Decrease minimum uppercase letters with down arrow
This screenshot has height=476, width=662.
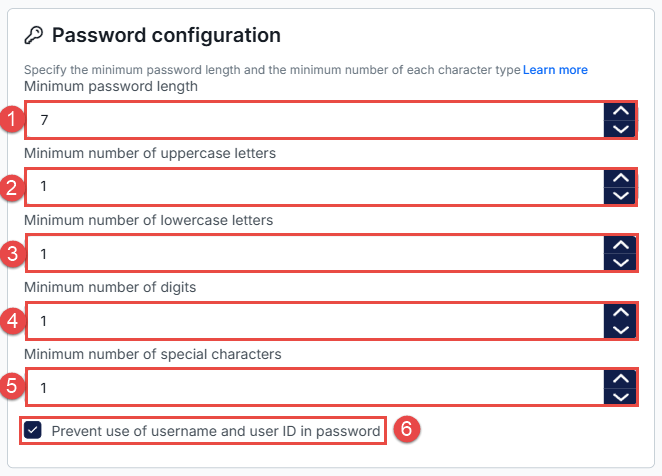621,195
